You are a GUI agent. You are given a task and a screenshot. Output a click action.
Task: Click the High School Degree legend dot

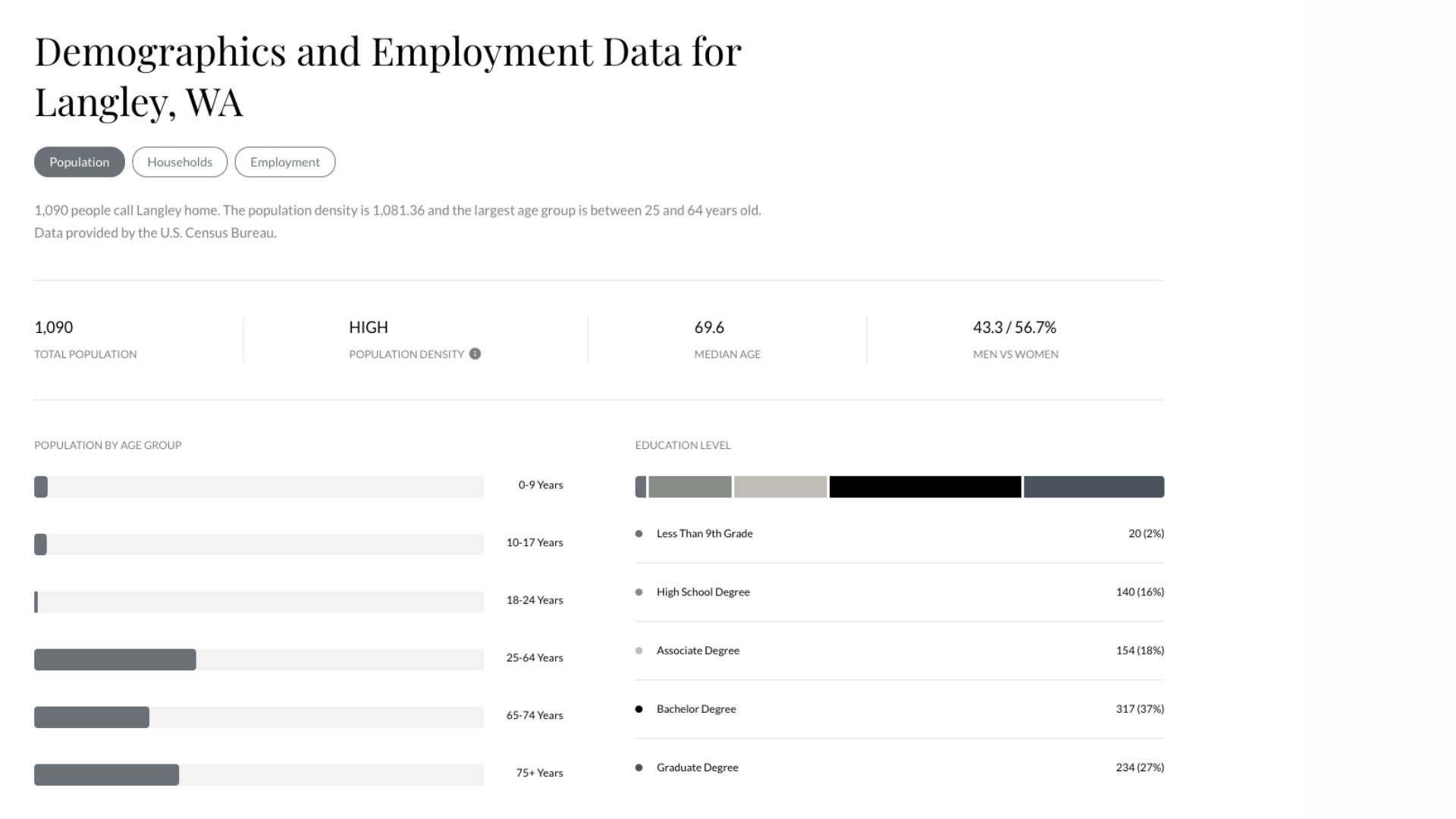tap(639, 592)
